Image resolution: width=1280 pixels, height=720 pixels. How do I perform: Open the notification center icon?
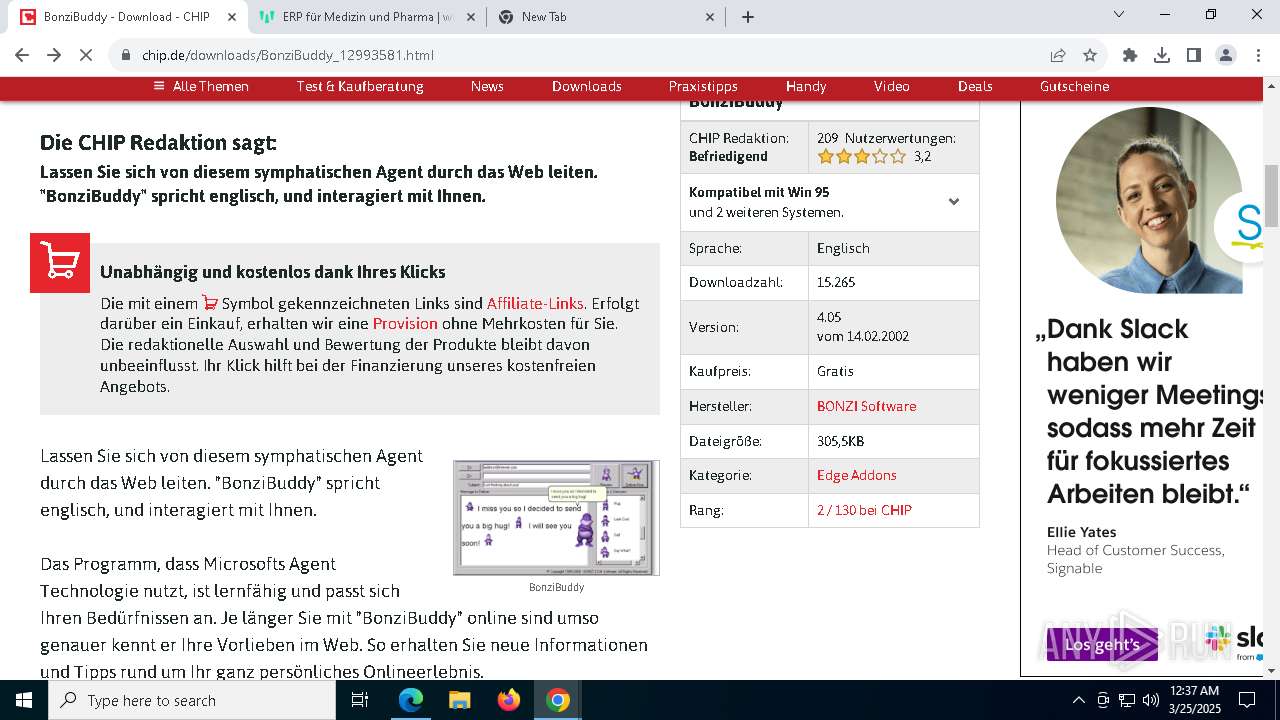point(1247,700)
